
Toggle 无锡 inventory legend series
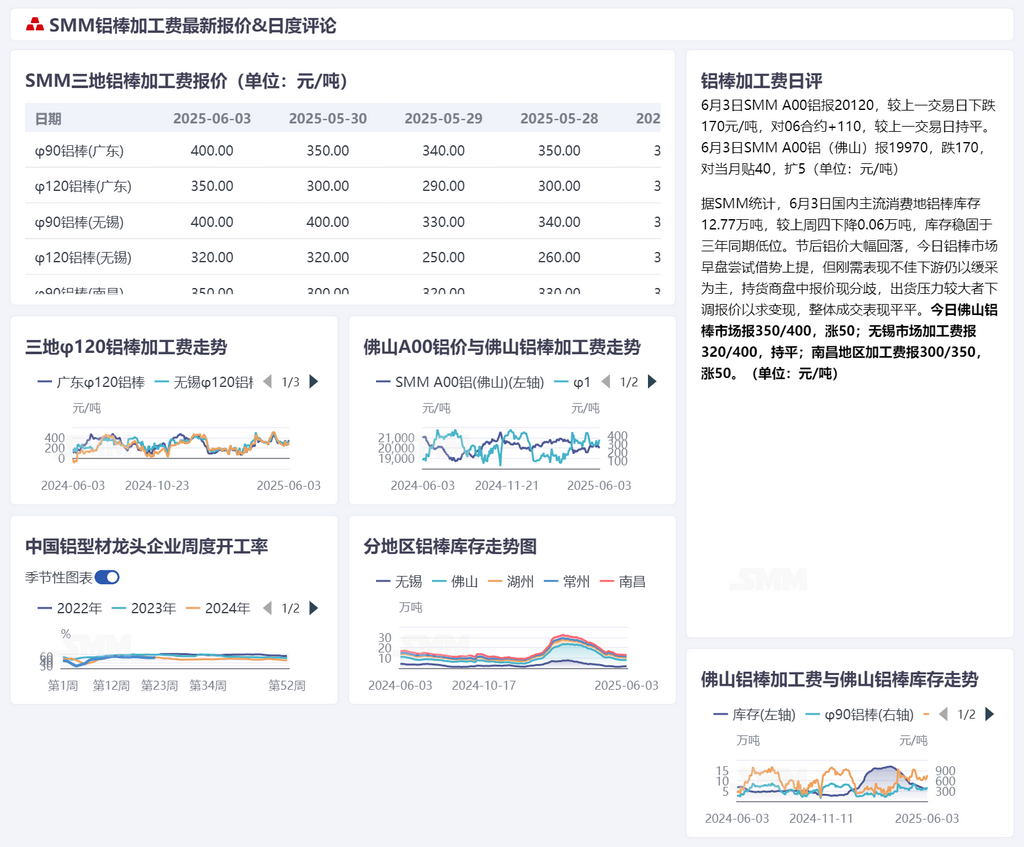point(399,581)
